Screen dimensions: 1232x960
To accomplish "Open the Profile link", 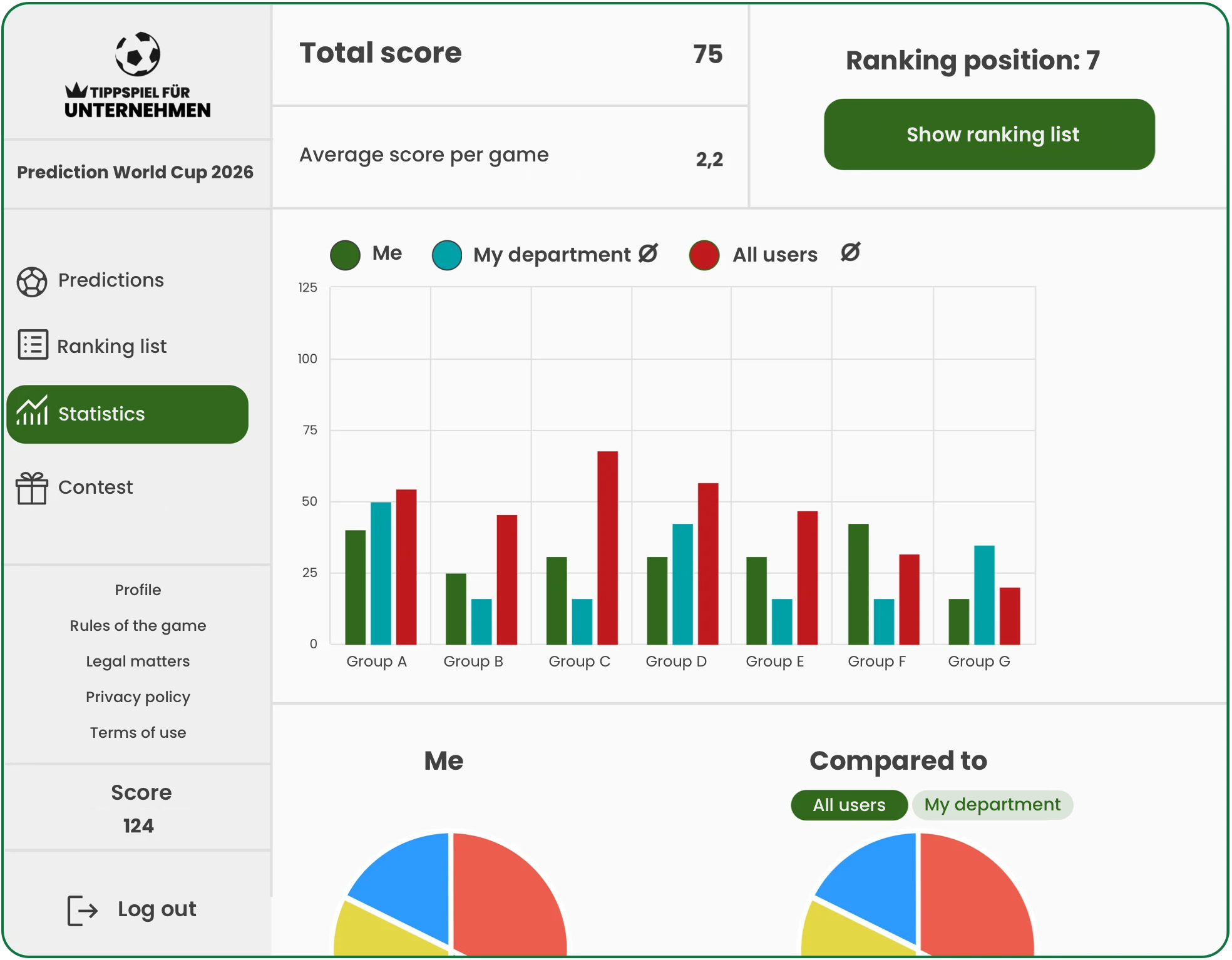I will [x=138, y=590].
